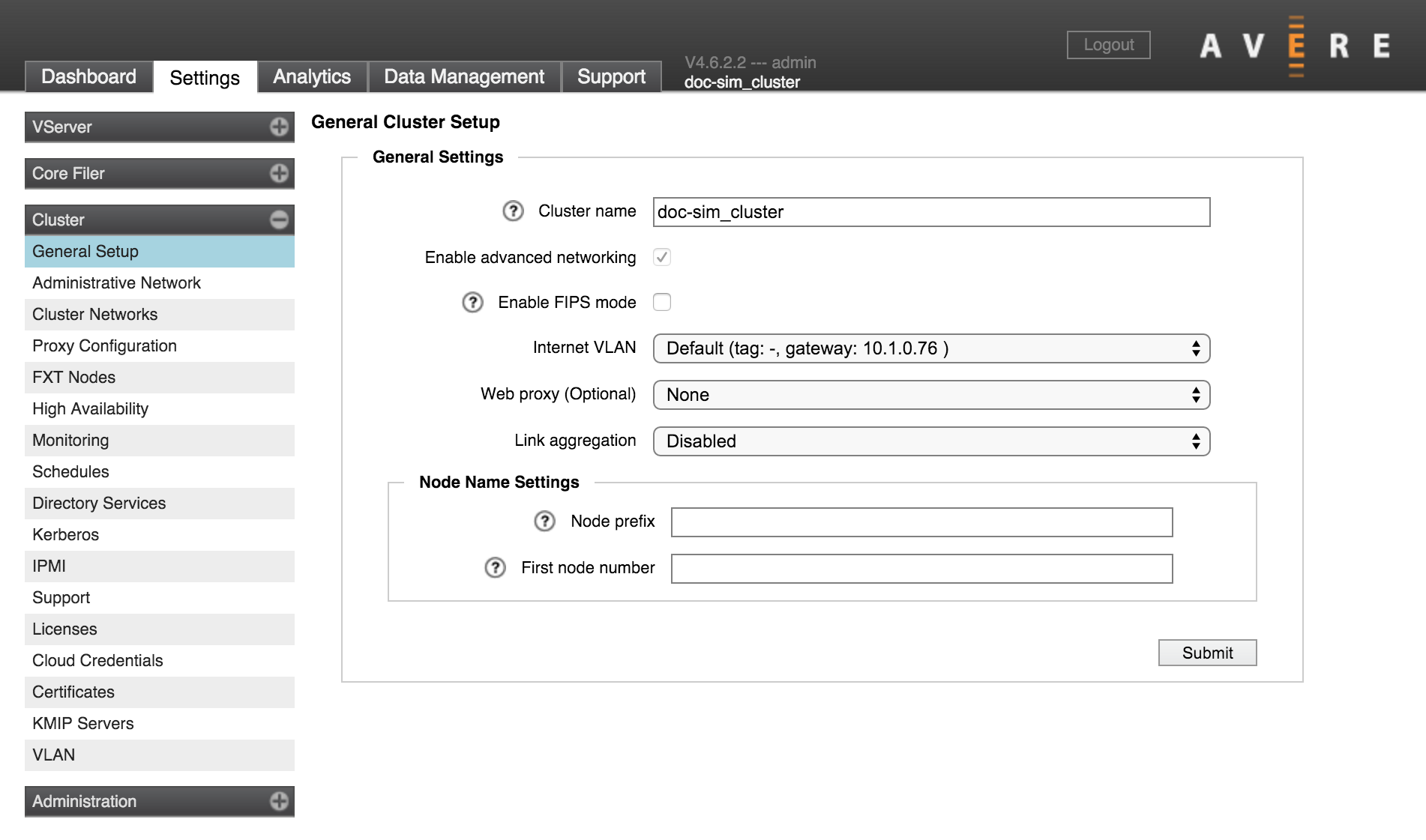The height and width of the screenshot is (840, 1426).
Task: Expand Administration section plus icon
Action: click(280, 802)
